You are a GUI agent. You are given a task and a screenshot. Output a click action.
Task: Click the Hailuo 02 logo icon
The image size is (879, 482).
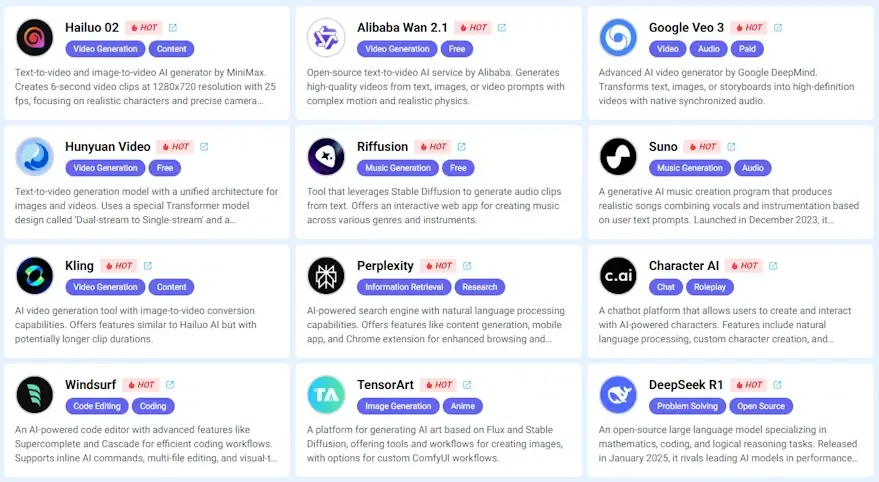click(34, 38)
